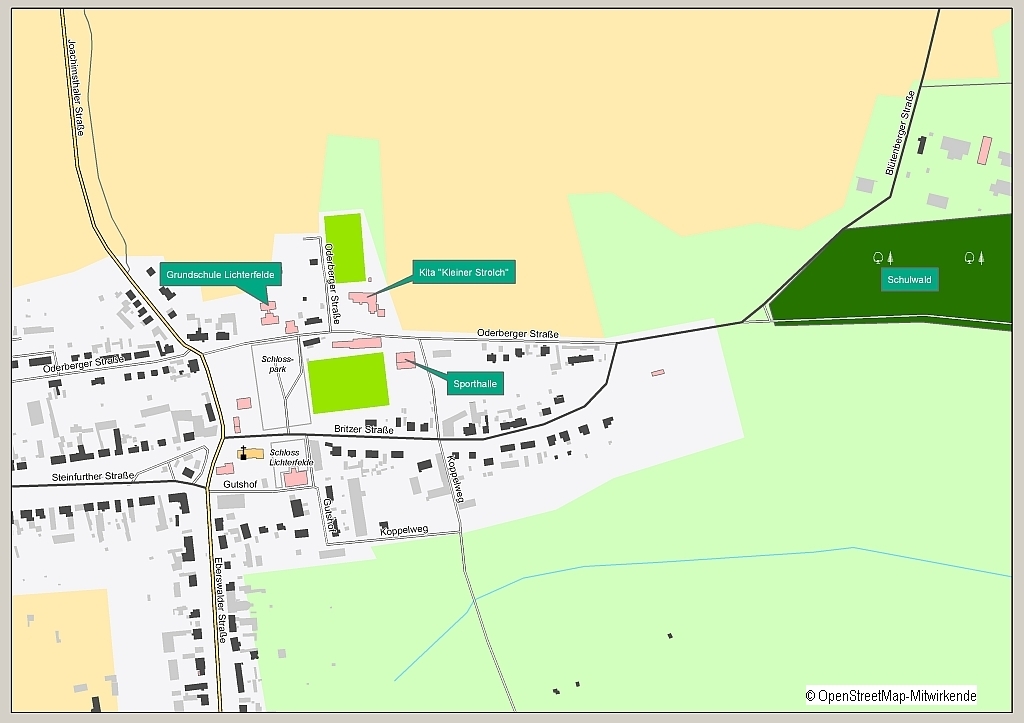Click the Joachimsthaler Straße street name
The image size is (1024, 723).
[x=76, y=88]
